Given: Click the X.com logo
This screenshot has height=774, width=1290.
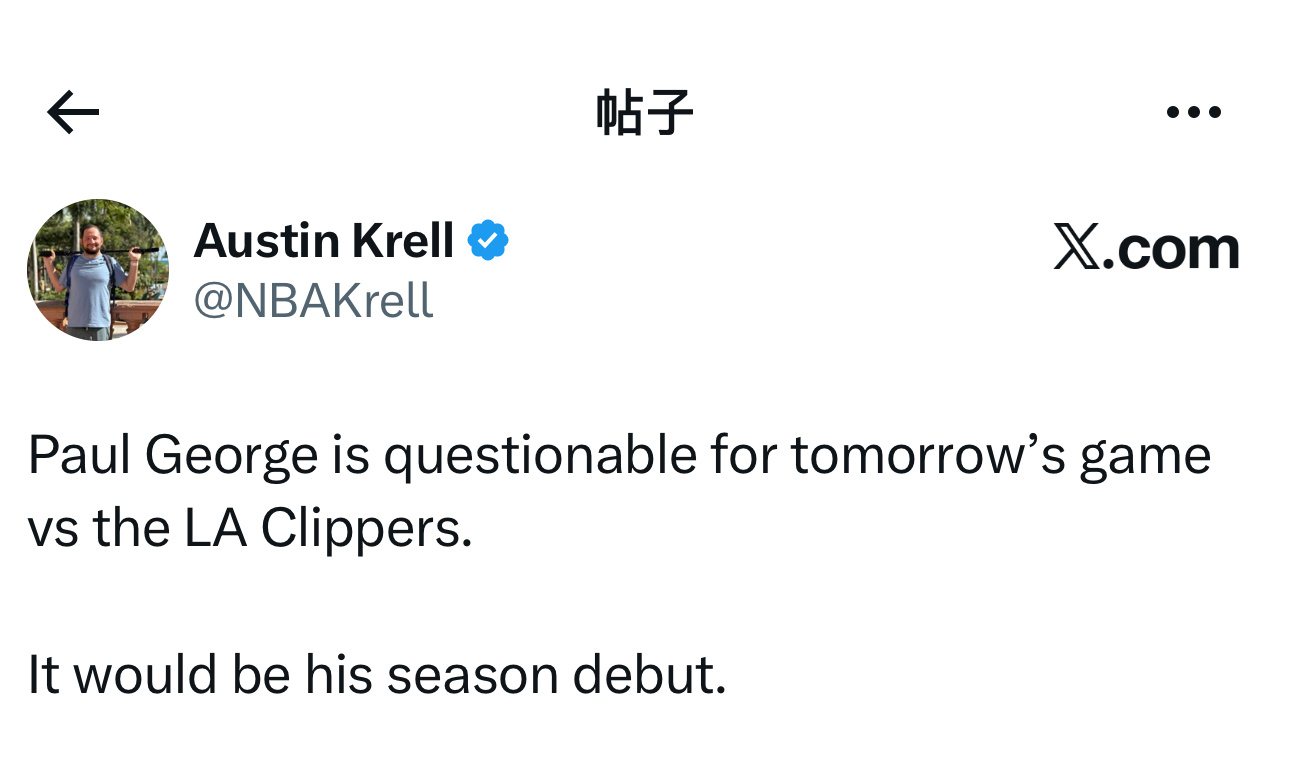Looking at the screenshot, I should tap(1146, 246).
